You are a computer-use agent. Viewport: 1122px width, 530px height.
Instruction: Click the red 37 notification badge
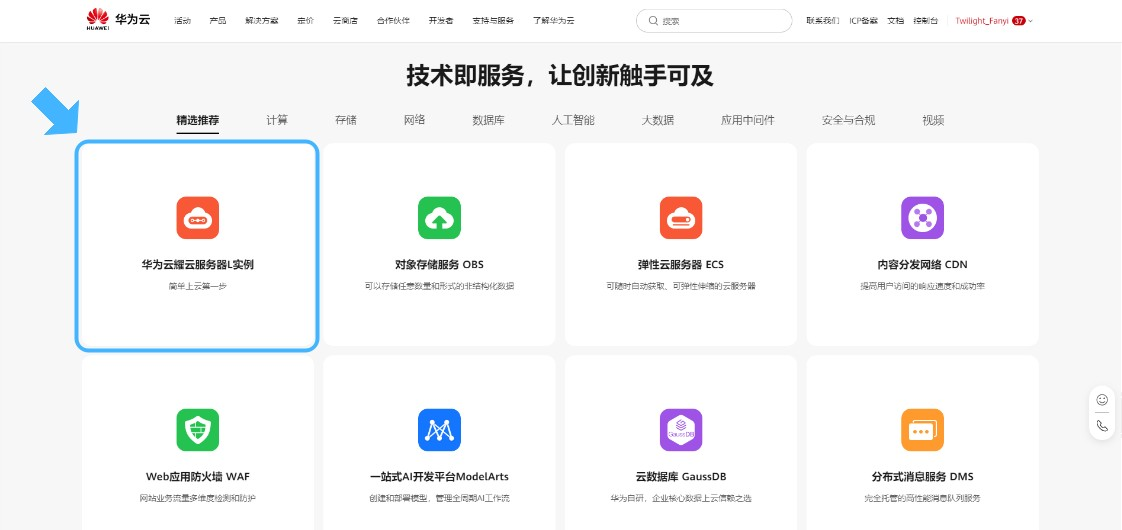[1019, 21]
